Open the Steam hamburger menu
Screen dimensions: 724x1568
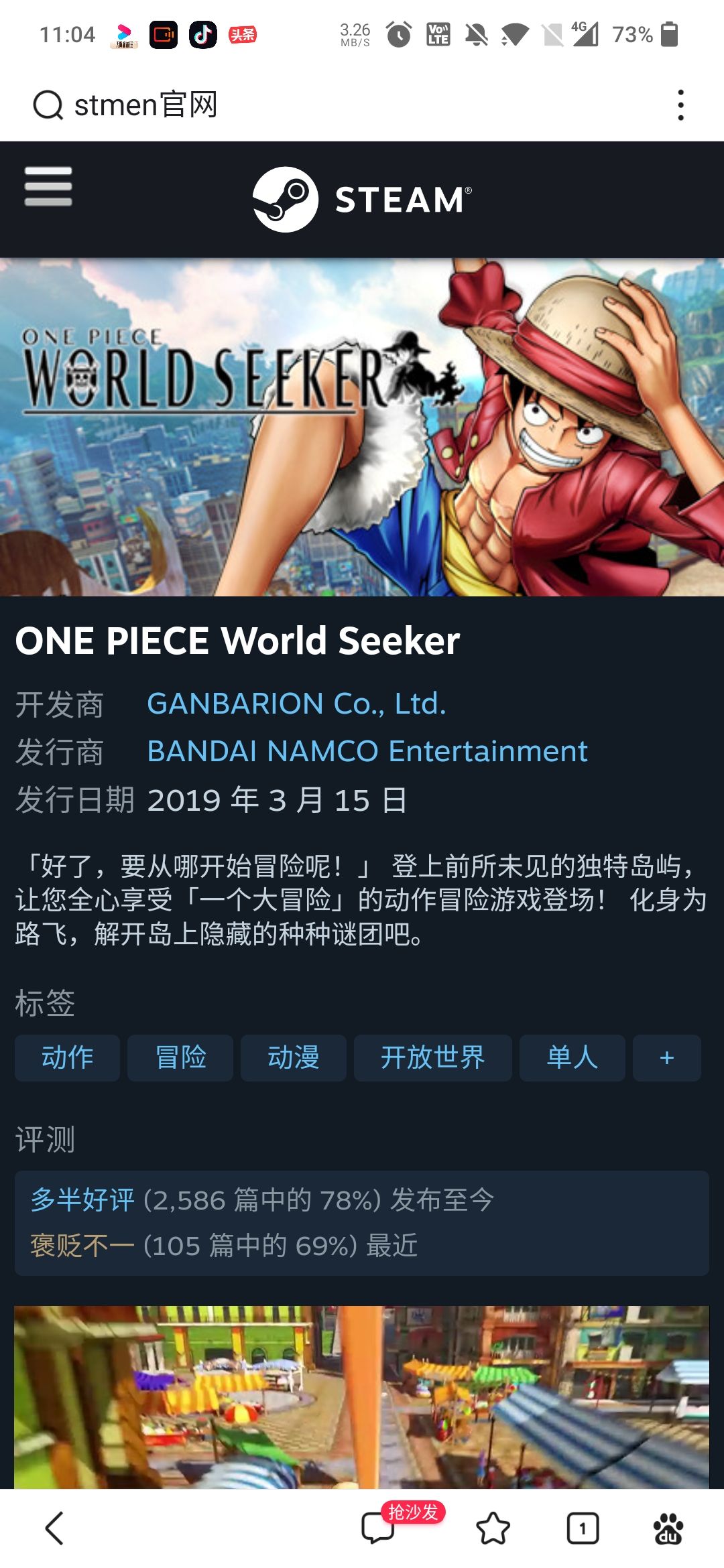click(48, 186)
